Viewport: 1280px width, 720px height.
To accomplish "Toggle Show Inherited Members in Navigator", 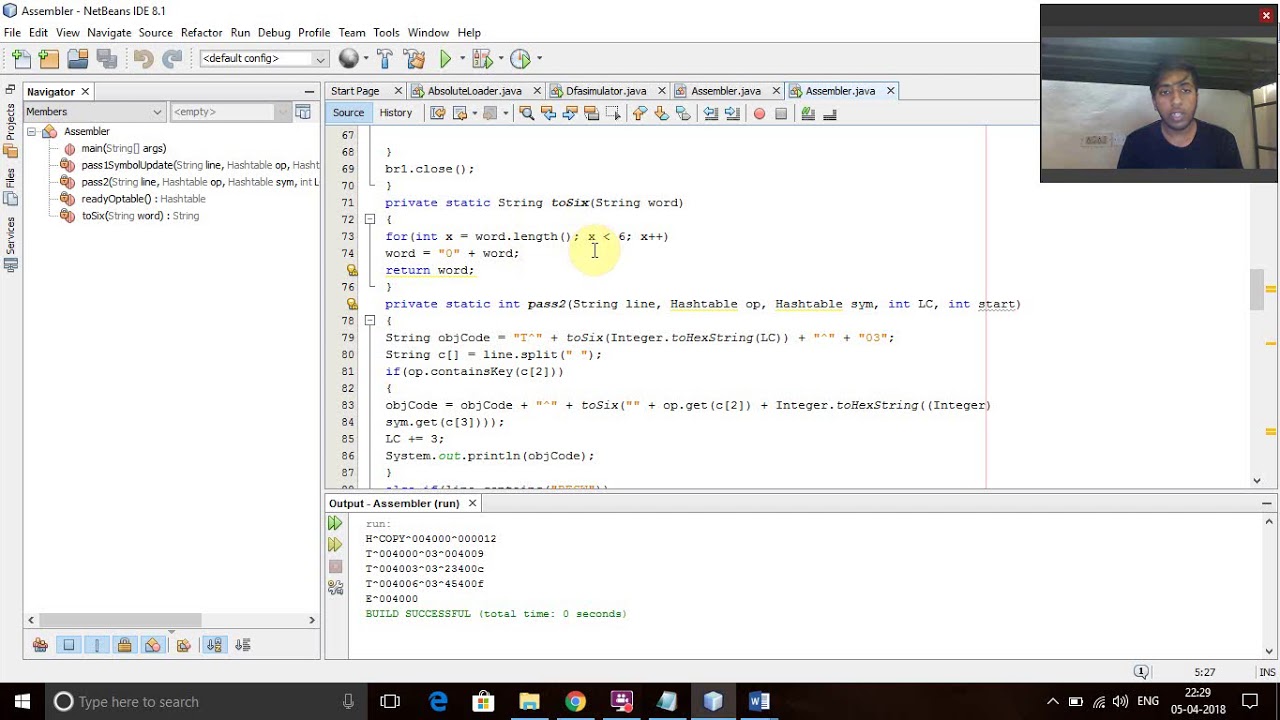I will coord(40,645).
